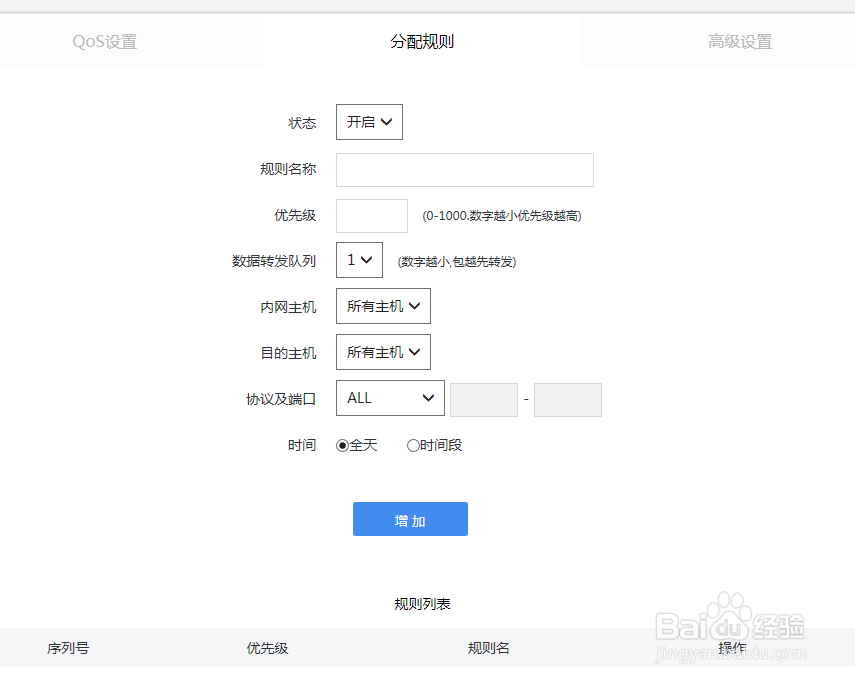This screenshot has width=855, height=683.
Task: Click the 操作 column header
Action: click(x=732, y=648)
